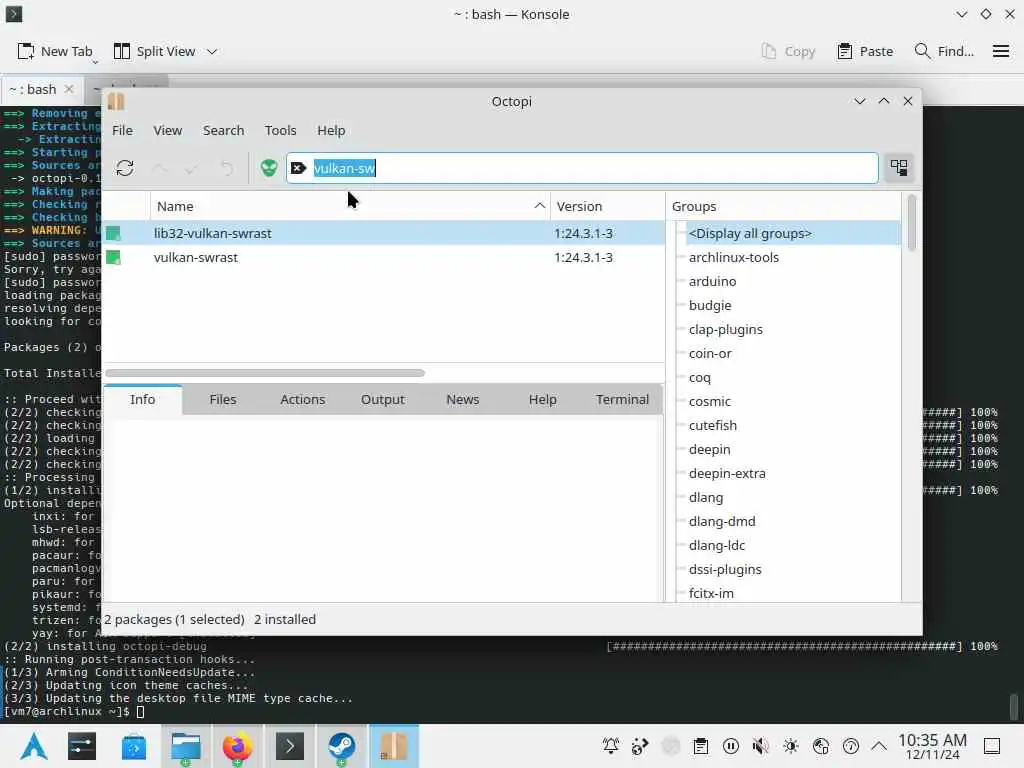Select the deepin-extra group
This screenshot has height=768, width=1024.
point(727,473)
